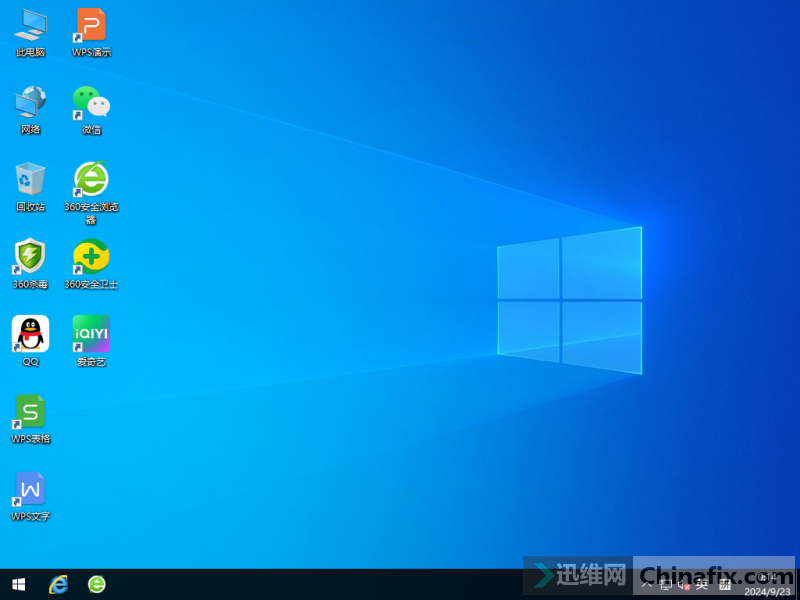Open the network status tray icon
Screen dimensions: 800x600
point(665,585)
